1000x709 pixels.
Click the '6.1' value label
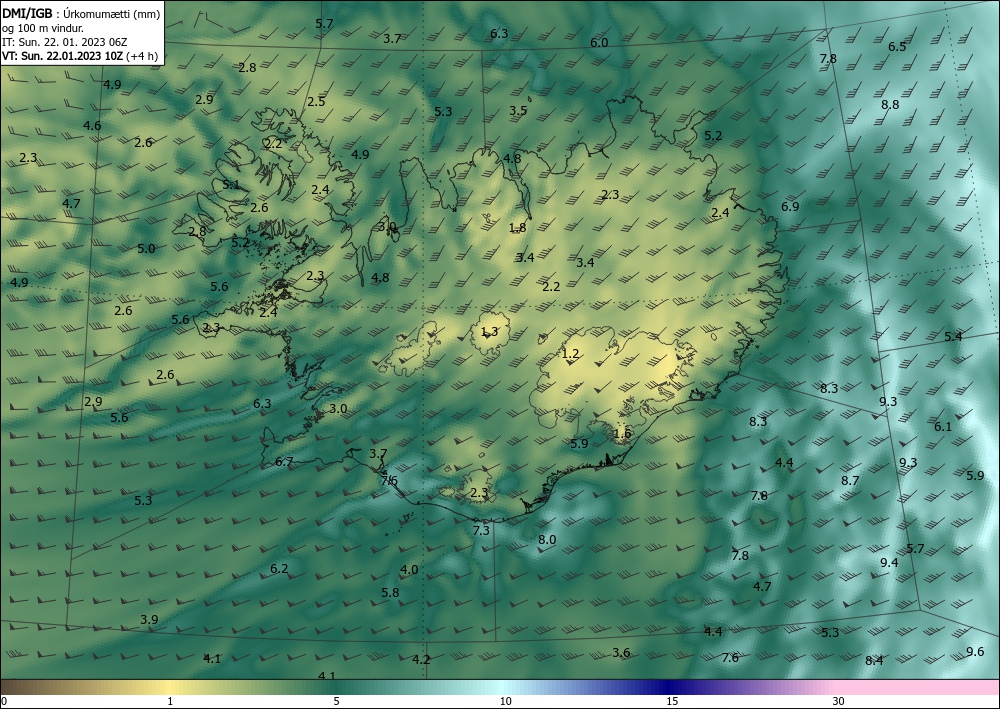(x=943, y=427)
